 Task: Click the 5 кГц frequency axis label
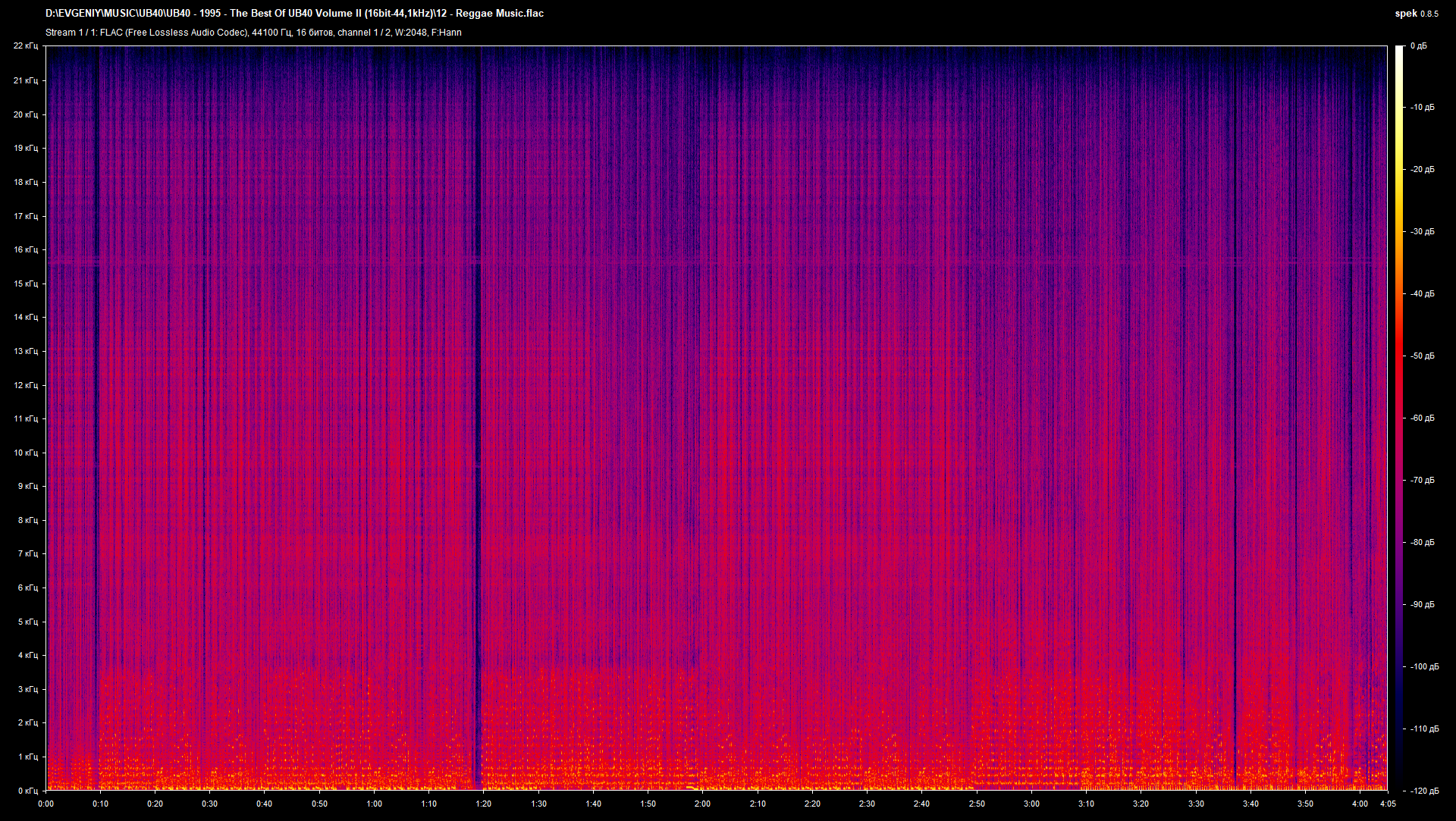click(27, 622)
